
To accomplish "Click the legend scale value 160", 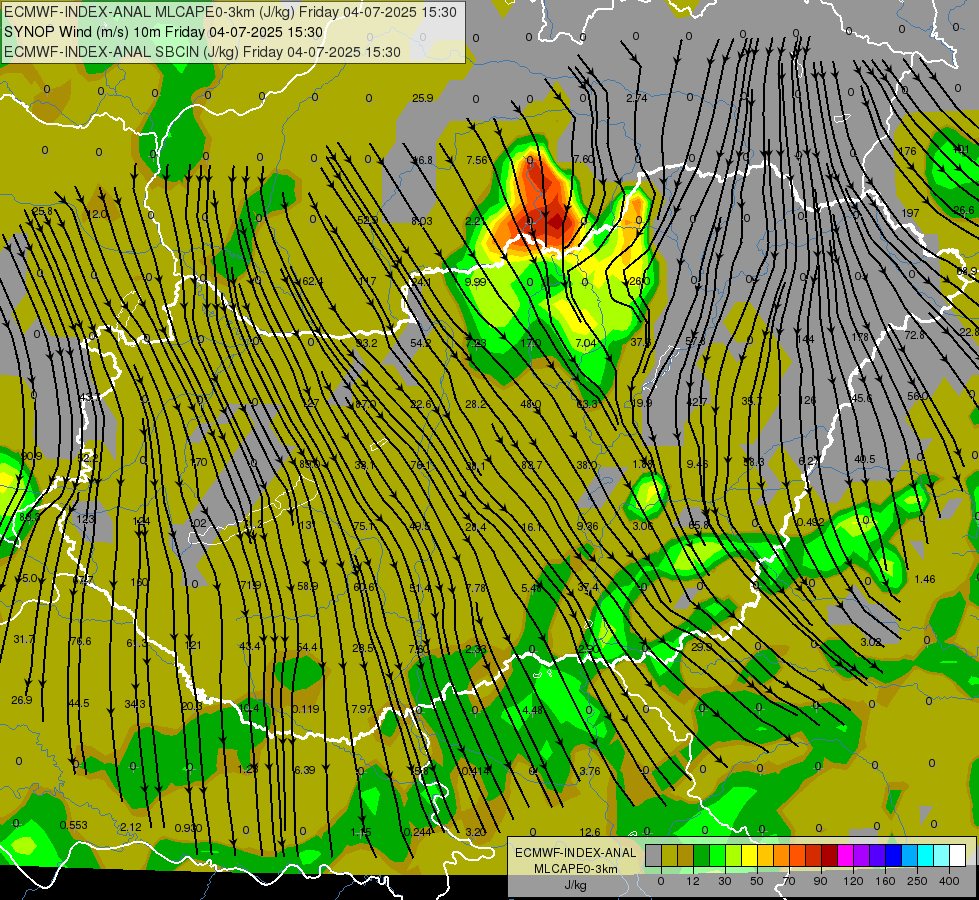I will click(885, 881).
